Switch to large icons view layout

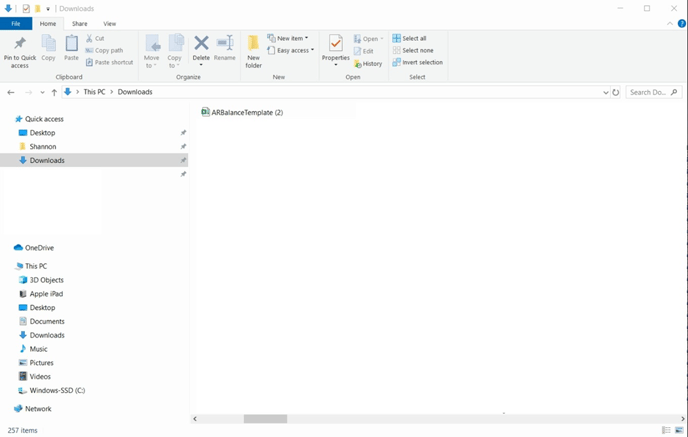click(x=679, y=430)
